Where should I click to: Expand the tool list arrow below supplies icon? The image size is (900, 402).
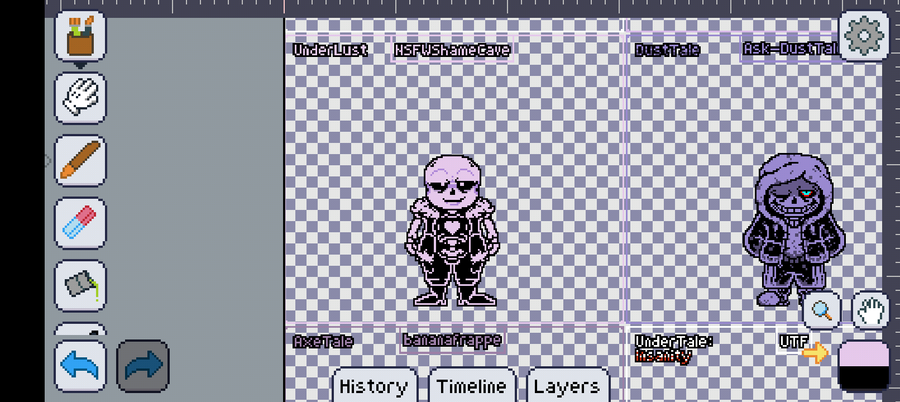80,66
